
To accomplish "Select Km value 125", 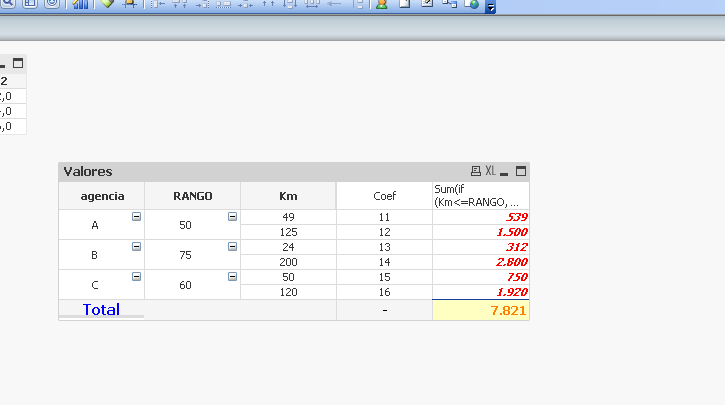I will click(288, 232).
